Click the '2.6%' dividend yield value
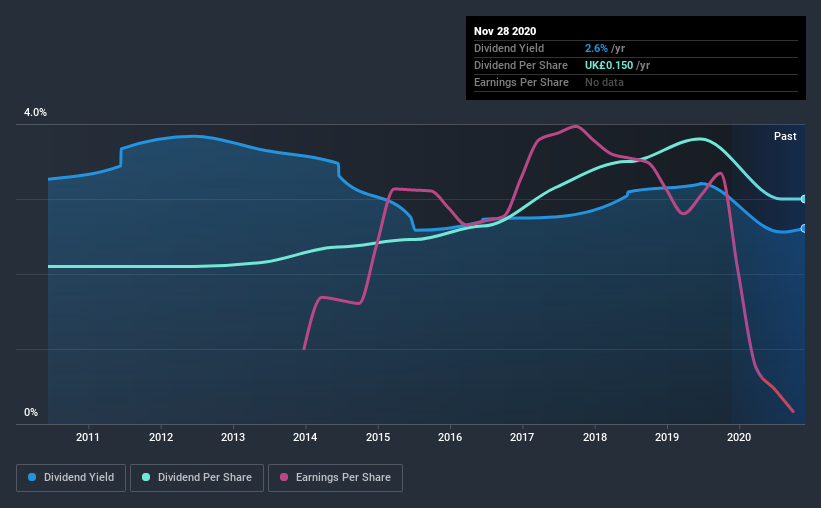The width and height of the screenshot is (821, 508). 596,48
